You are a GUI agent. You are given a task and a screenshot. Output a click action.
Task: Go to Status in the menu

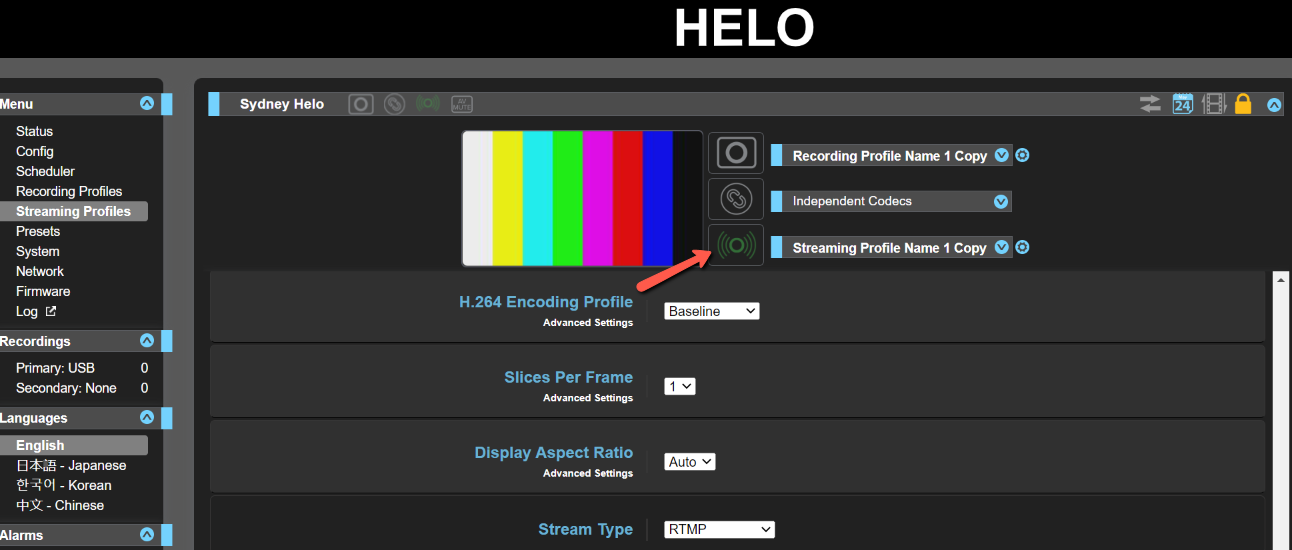pos(34,131)
